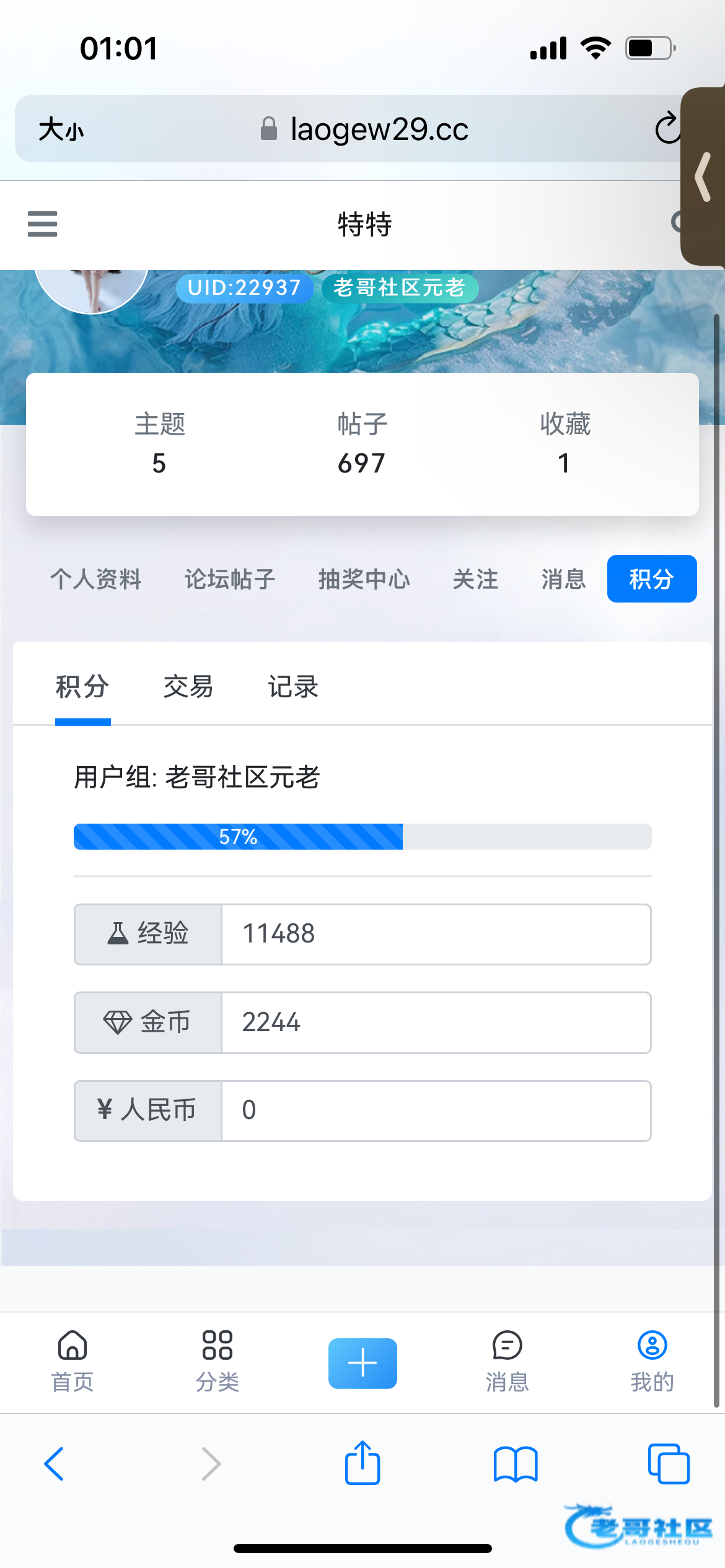Select the 个人资料 tab
The image size is (725, 1568).
tap(96, 580)
